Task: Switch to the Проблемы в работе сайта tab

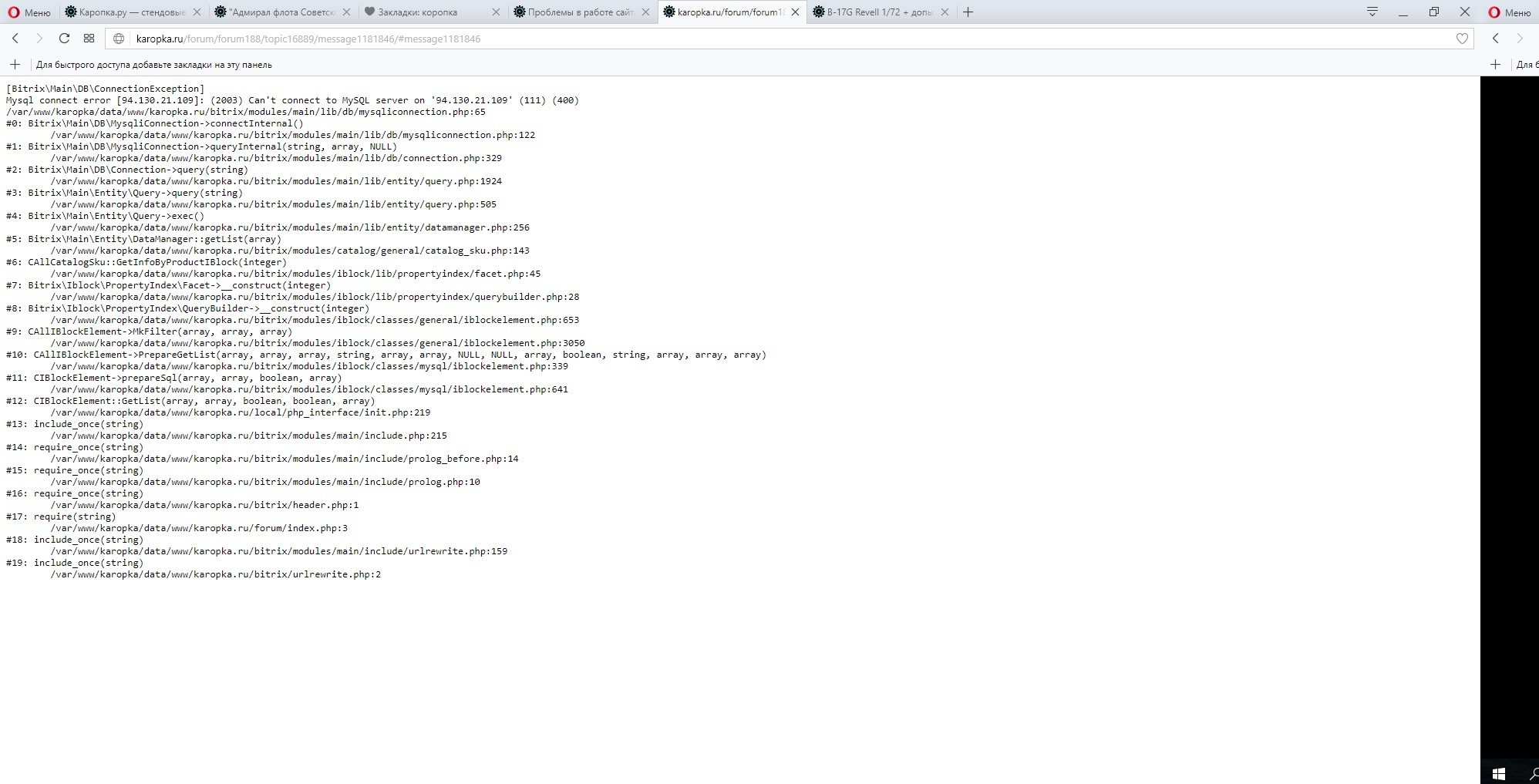Action: pyautogui.click(x=580, y=12)
